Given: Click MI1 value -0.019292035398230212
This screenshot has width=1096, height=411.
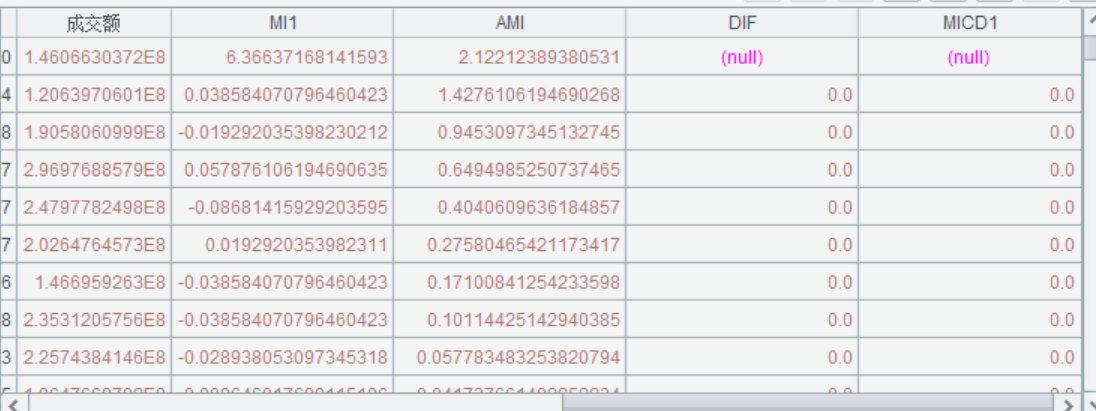Looking at the screenshot, I should pos(282,133).
